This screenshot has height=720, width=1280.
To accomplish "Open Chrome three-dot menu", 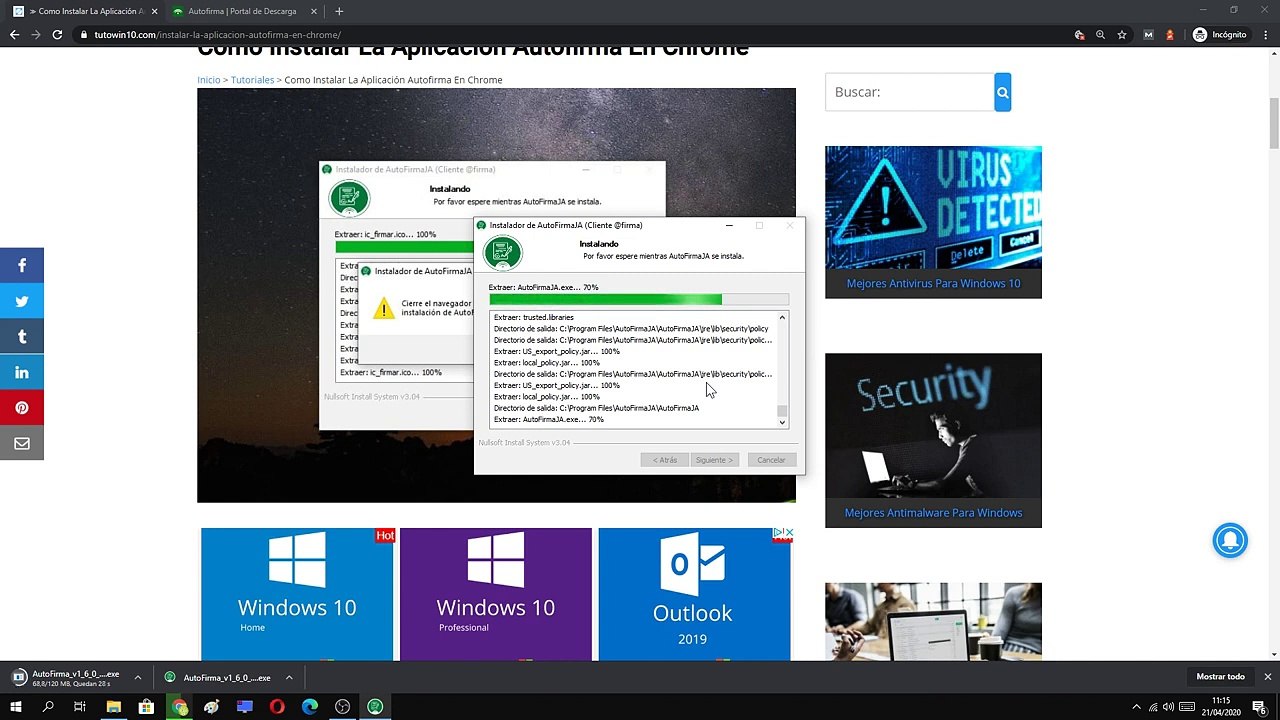I will pos(1266,35).
